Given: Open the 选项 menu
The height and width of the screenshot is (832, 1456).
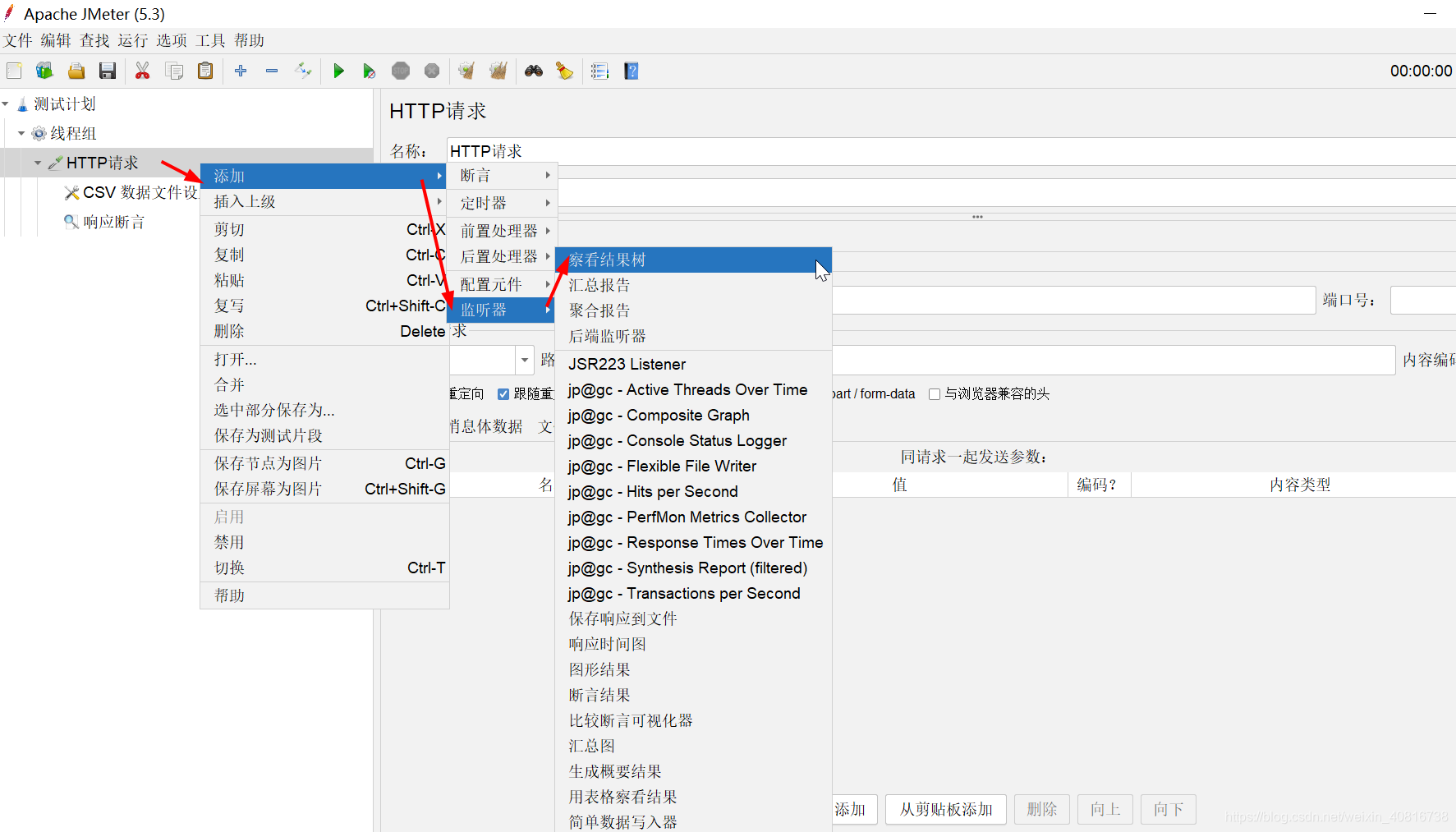Looking at the screenshot, I should tap(172, 40).
